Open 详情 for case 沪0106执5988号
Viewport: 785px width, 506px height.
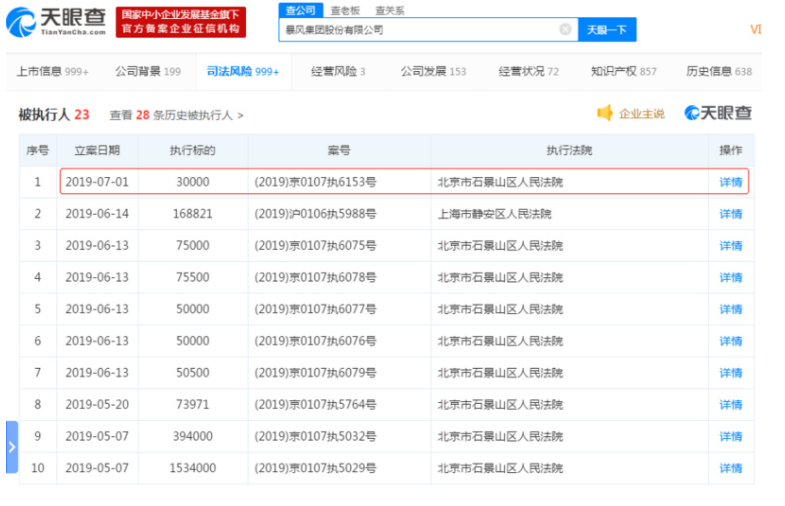point(730,214)
